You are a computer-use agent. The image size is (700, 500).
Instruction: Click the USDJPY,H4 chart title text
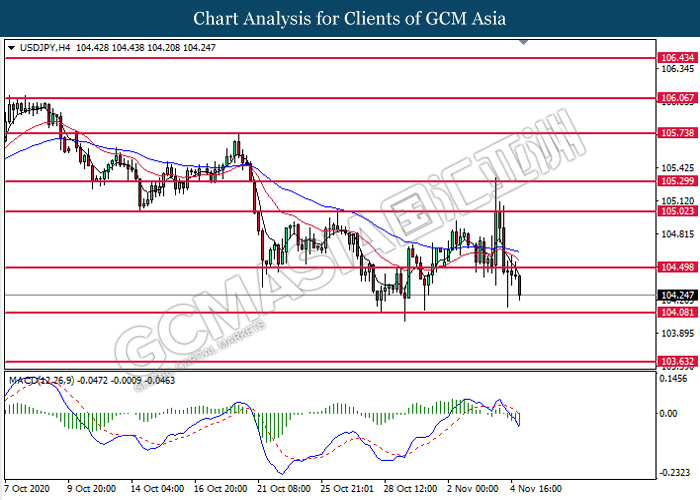tap(45, 48)
